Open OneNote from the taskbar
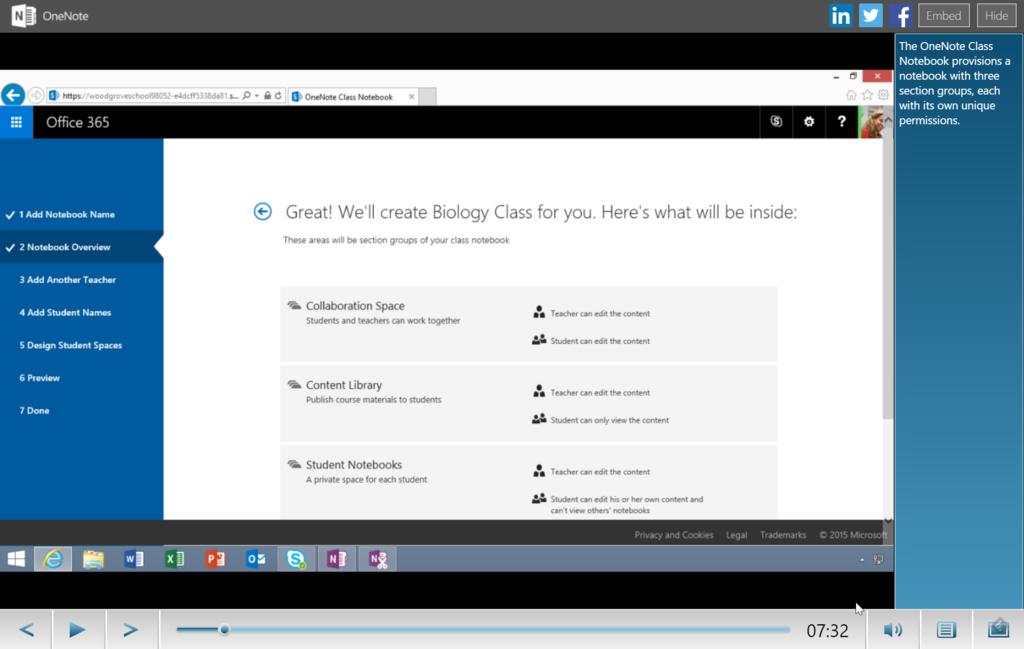This screenshot has width=1024, height=649. coord(337,559)
